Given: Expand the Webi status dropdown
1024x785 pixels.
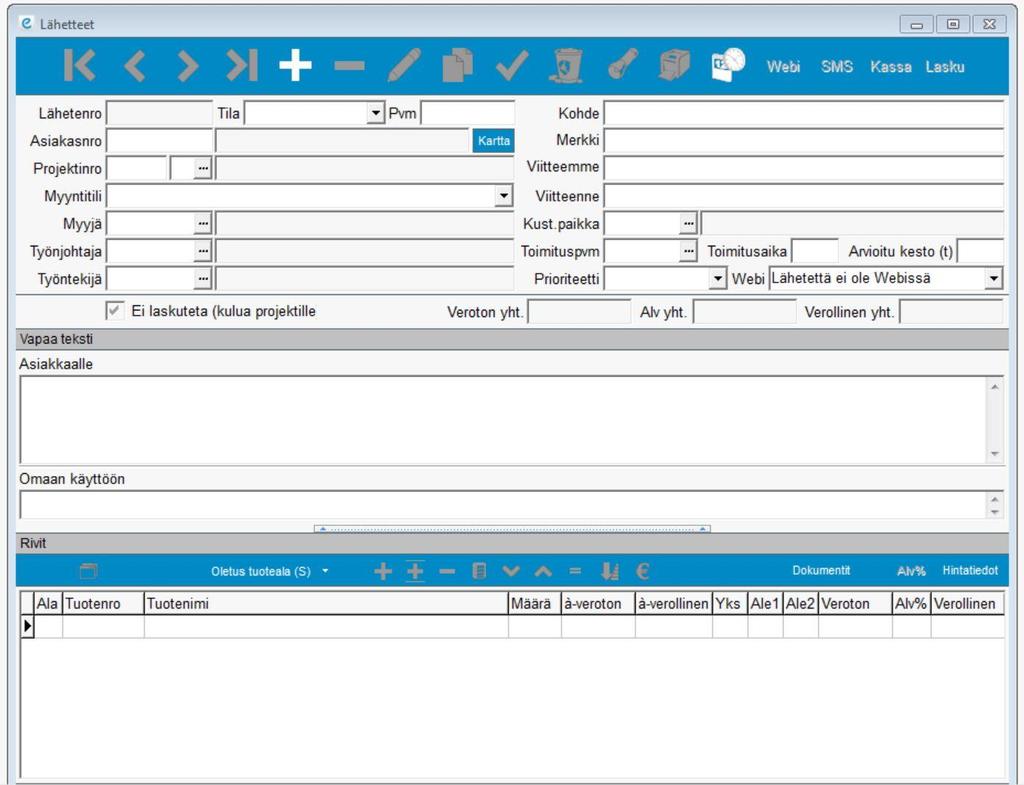Looking at the screenshot, I should 993,279.
